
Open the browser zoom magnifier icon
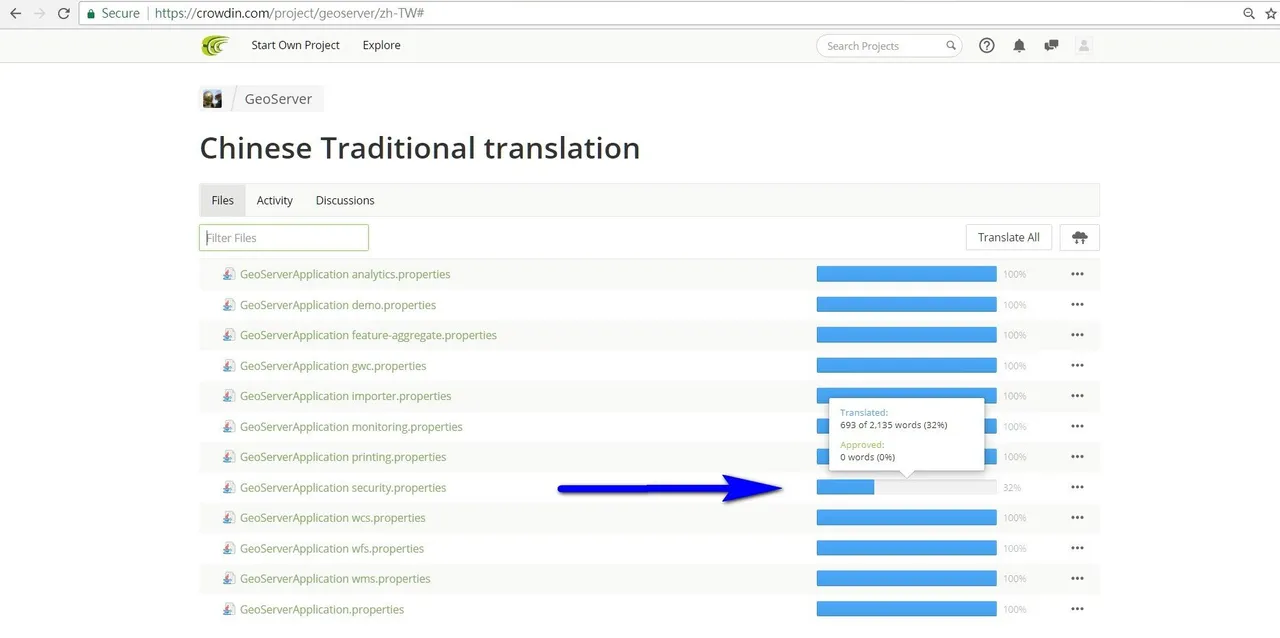[x=1249, y=14]
